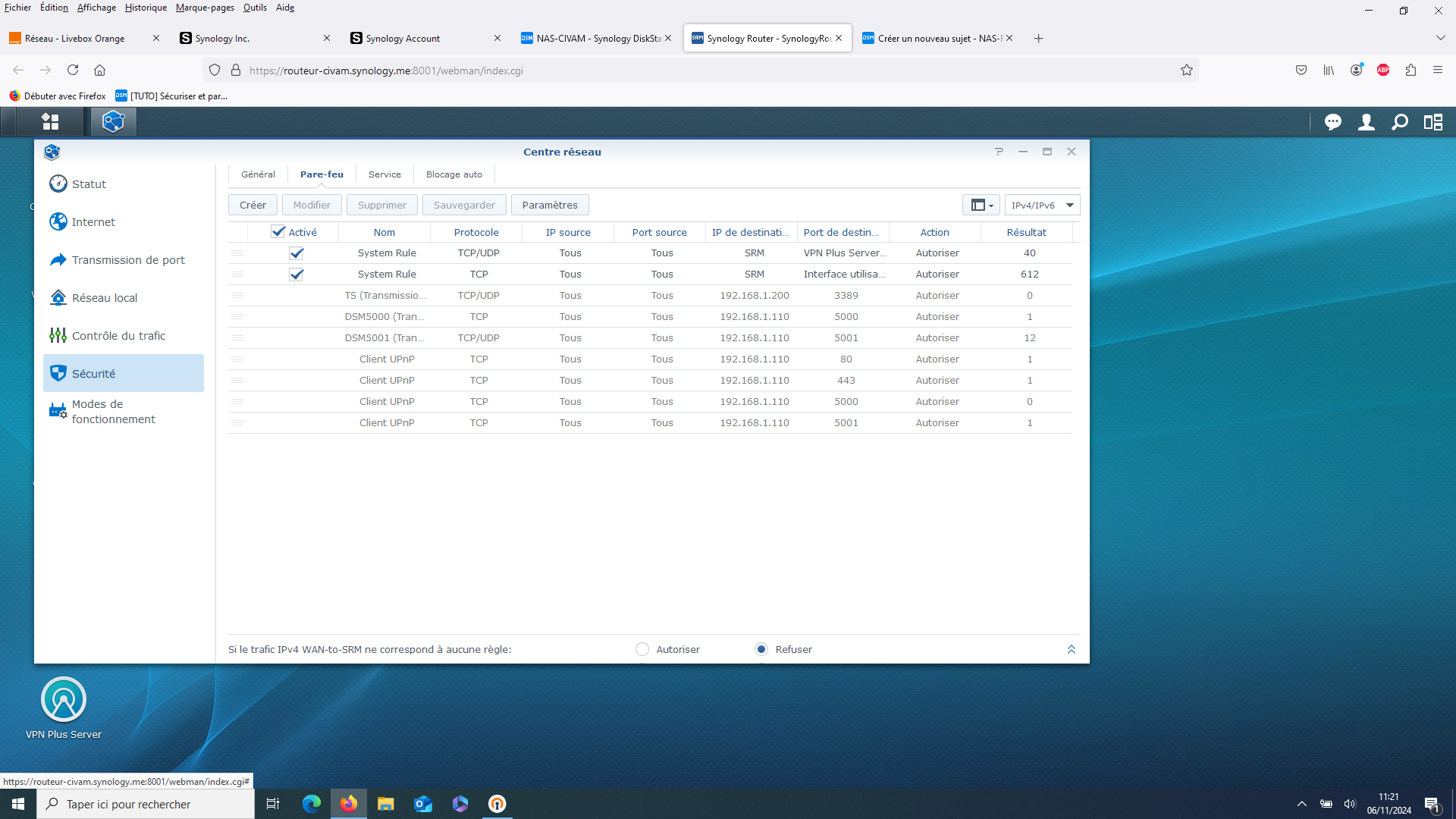Image resolution: width=1456 pixels, height=819 pixels.
Task: Click the Paramètres button
Action: [x=549, y=206]
